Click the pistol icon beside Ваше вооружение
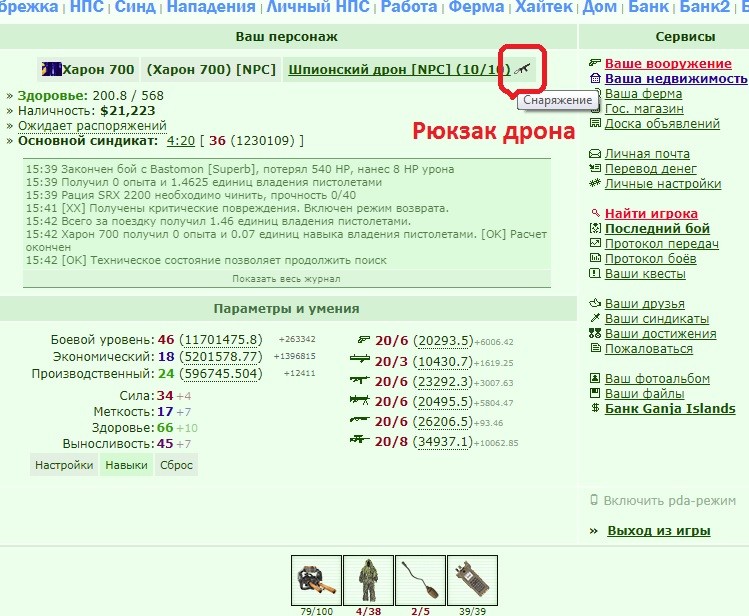749x616 pixels. pyautogui.click(x=595, y=62)
